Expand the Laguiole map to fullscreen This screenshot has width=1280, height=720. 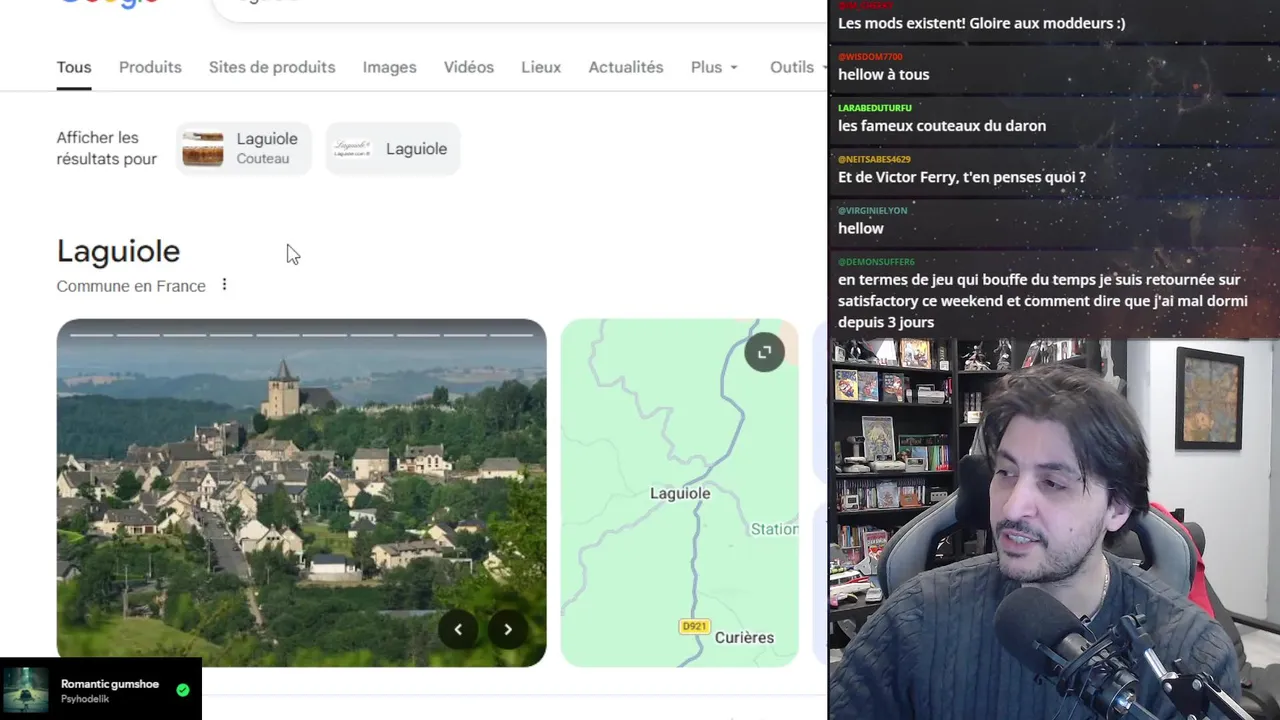click(x=764, y=352)
